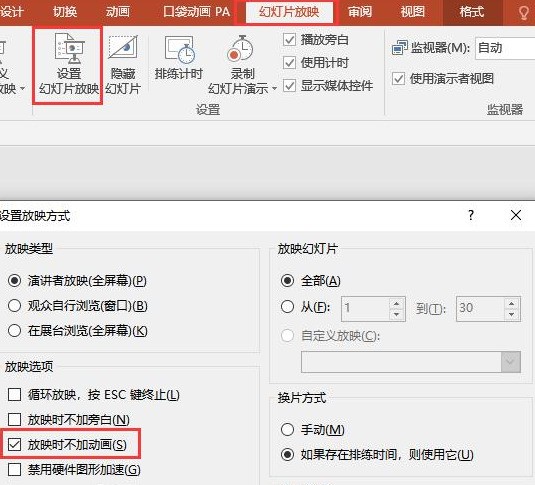Enable 循环放映 loop checkbox
The image size is (535, 485).
point(14,395)
